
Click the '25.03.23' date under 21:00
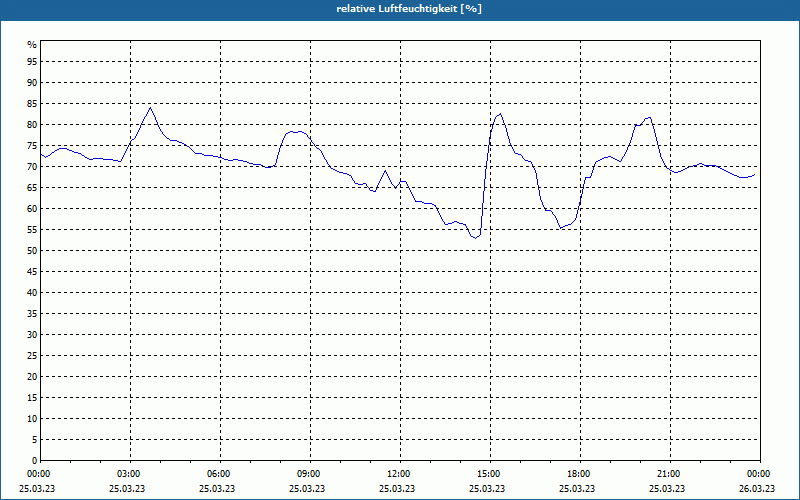[x=667, y=488]
